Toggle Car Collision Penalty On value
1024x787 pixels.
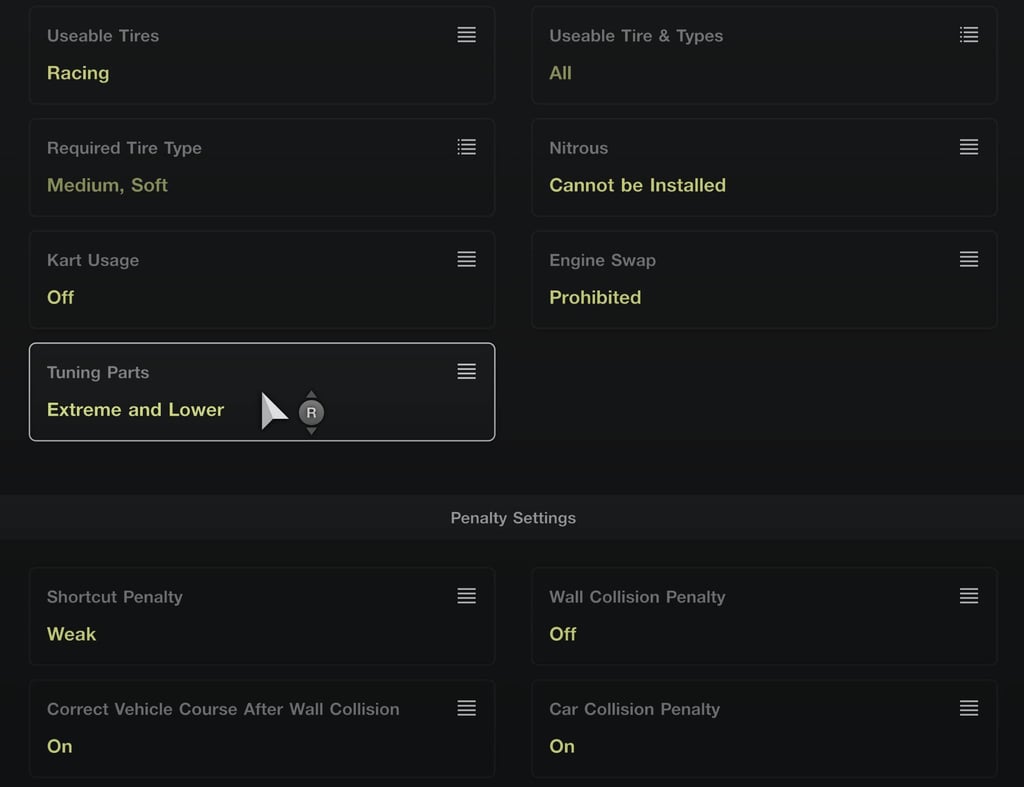pos(562,746)
